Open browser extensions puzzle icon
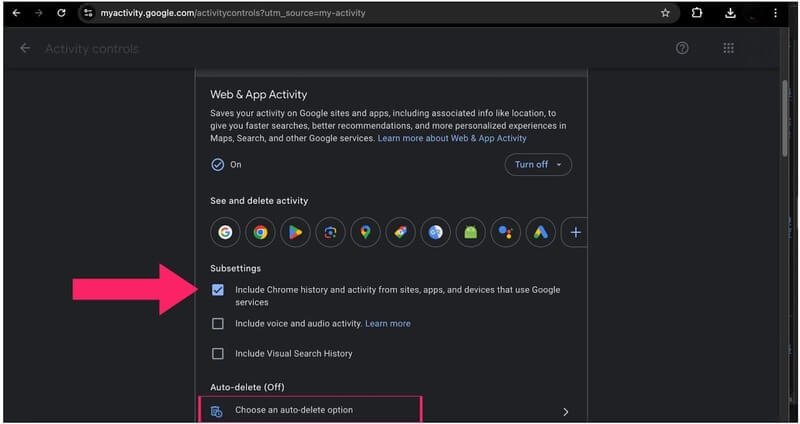The width and height of the screenshot is (800, 424). (x=697, y=13)
